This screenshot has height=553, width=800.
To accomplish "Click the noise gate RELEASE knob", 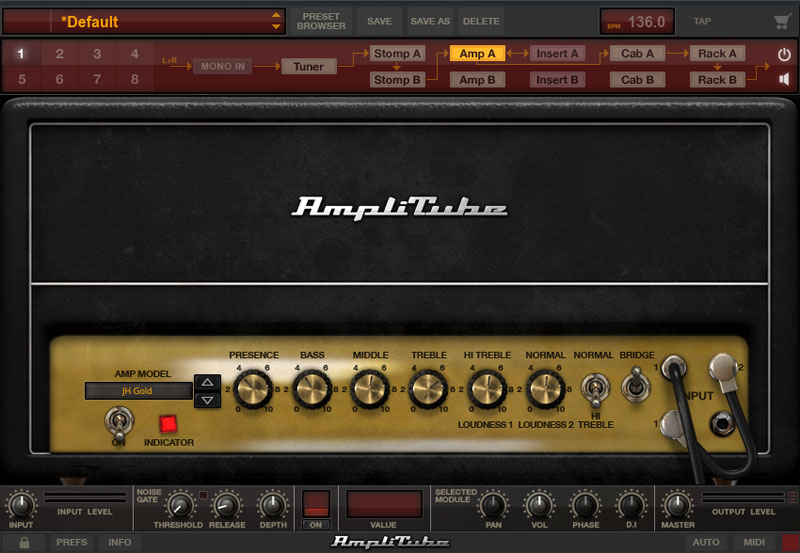I will click(x=227, y=506).
